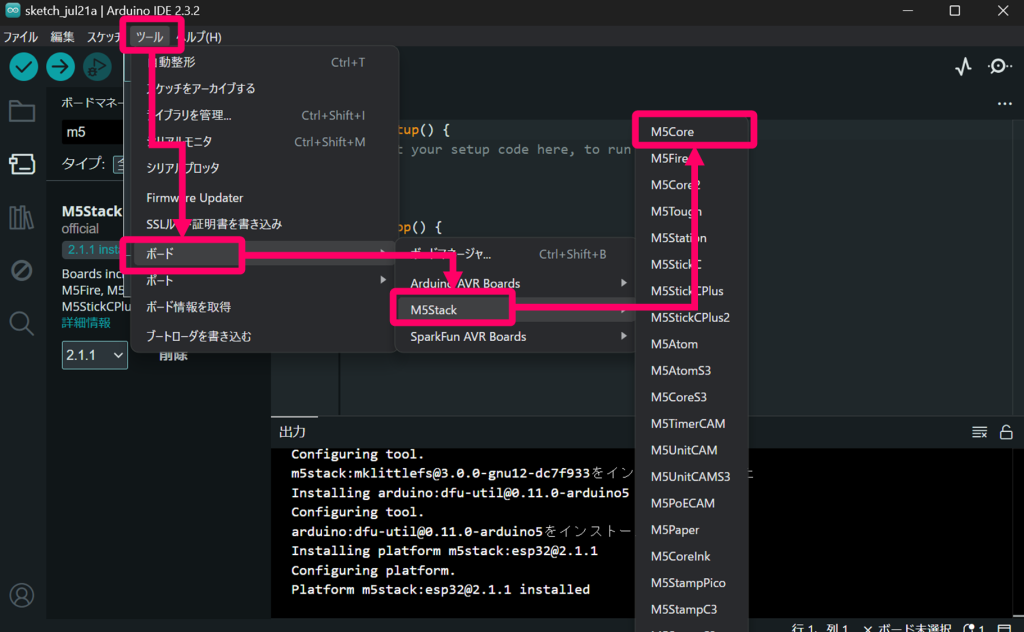This screenshot has height=632, width=1024.
Task: Open the ファイル menu
Action: click(20, 37)
